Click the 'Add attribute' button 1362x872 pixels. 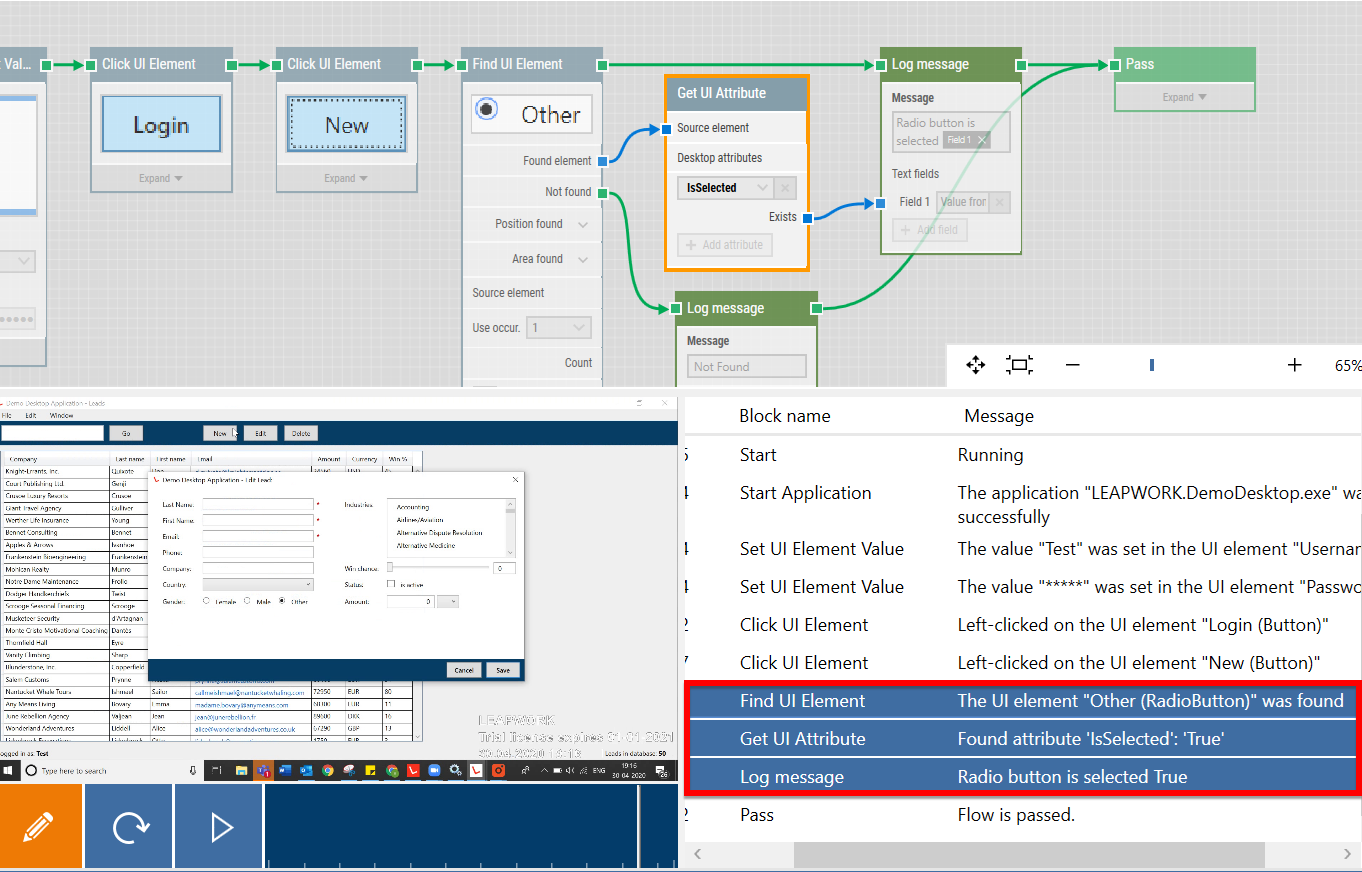[x=725, y=245]
